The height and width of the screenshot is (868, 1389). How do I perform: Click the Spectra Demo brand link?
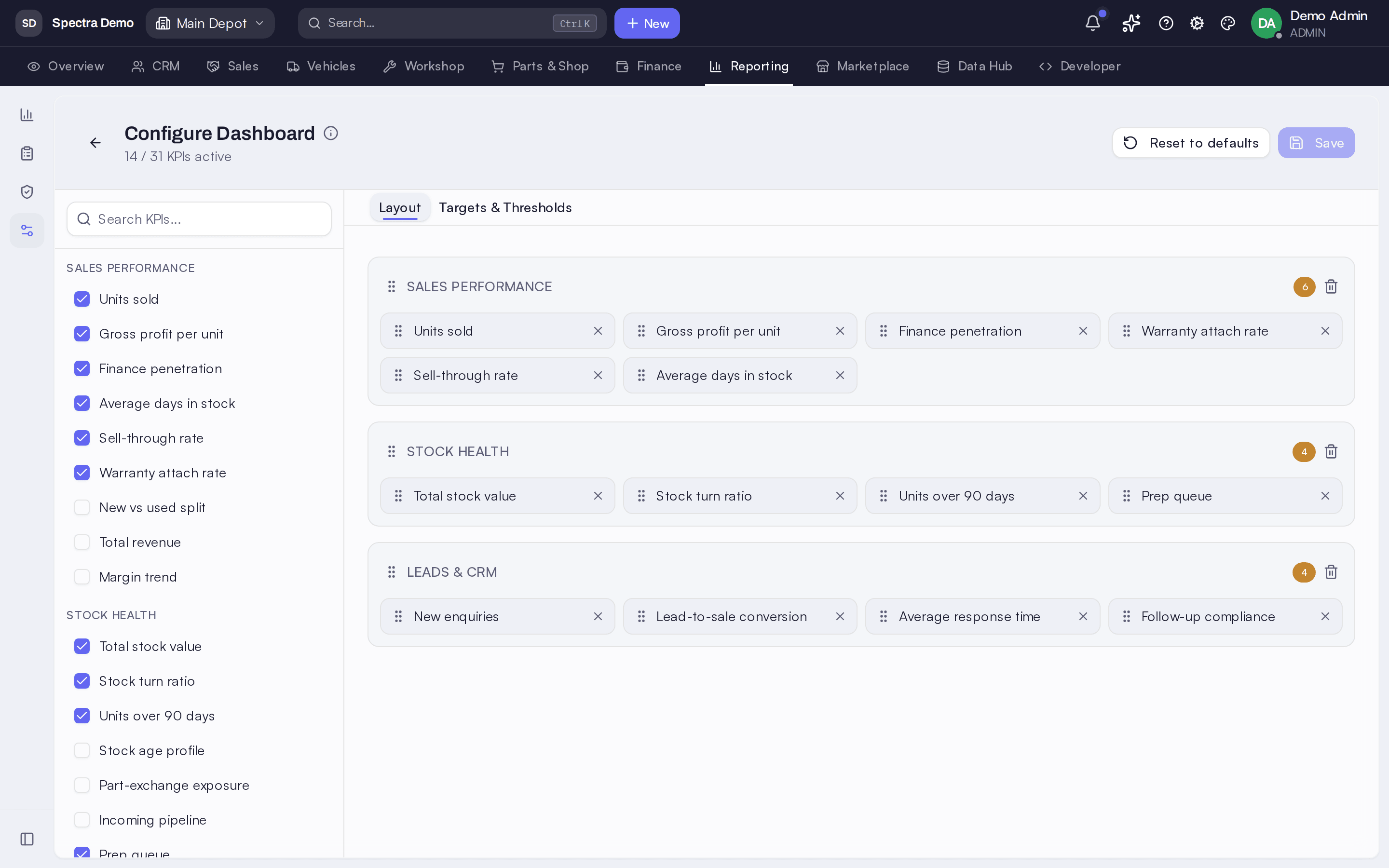coord(93,23)
